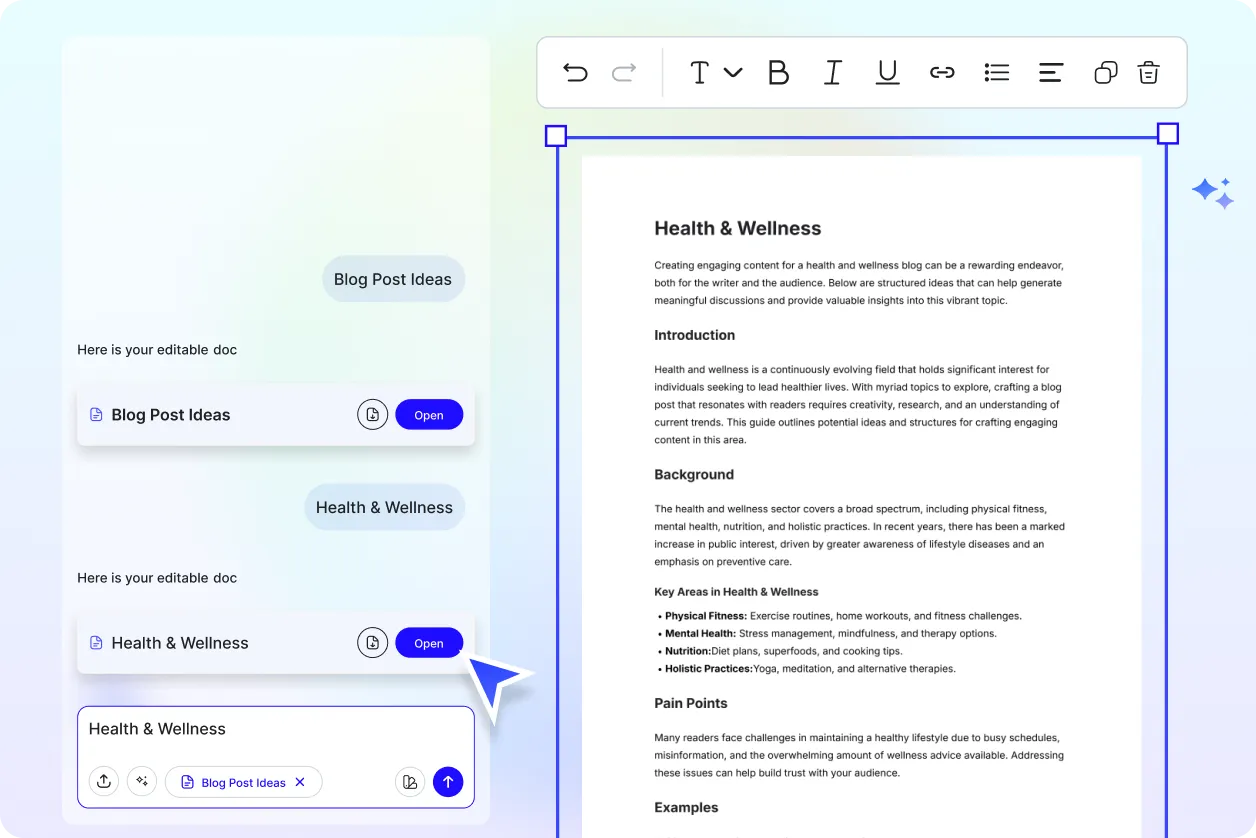Send the Health & Wellness prompt

(x=448, y=781)
